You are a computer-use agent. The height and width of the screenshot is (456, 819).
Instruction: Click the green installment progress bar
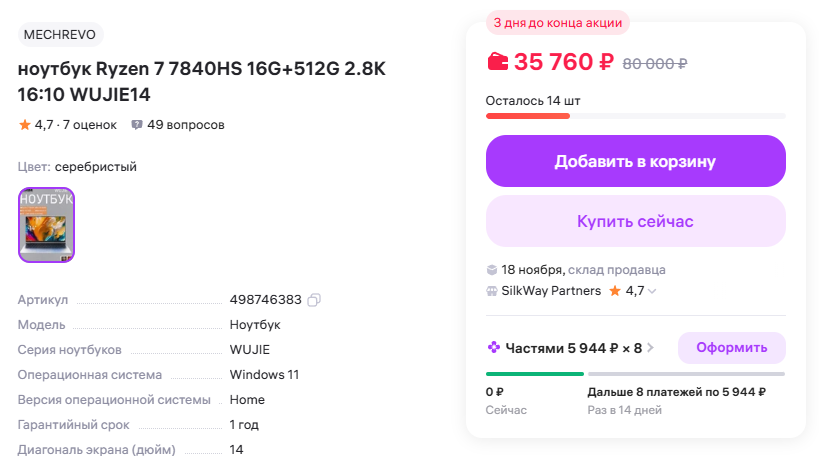(x=534, y=374)
